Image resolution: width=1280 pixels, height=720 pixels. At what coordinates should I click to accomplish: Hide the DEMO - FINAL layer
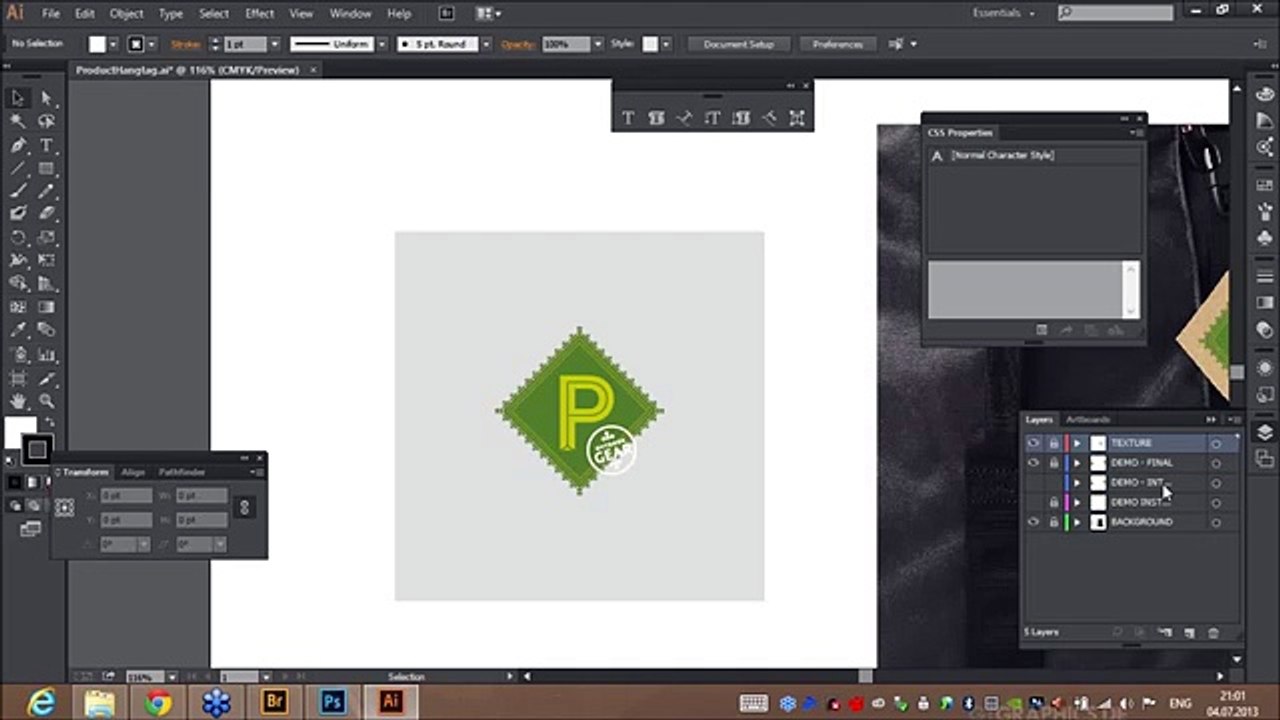(x=1034, y=463)
